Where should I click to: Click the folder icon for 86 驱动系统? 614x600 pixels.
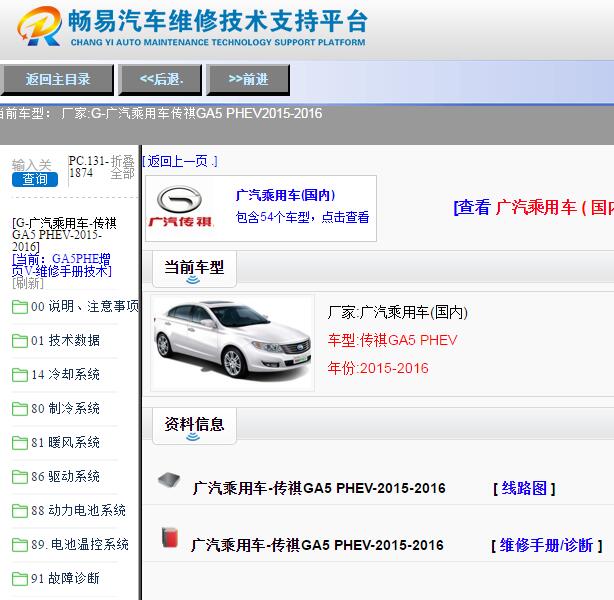pyautogui.click(x=20, y=477)
